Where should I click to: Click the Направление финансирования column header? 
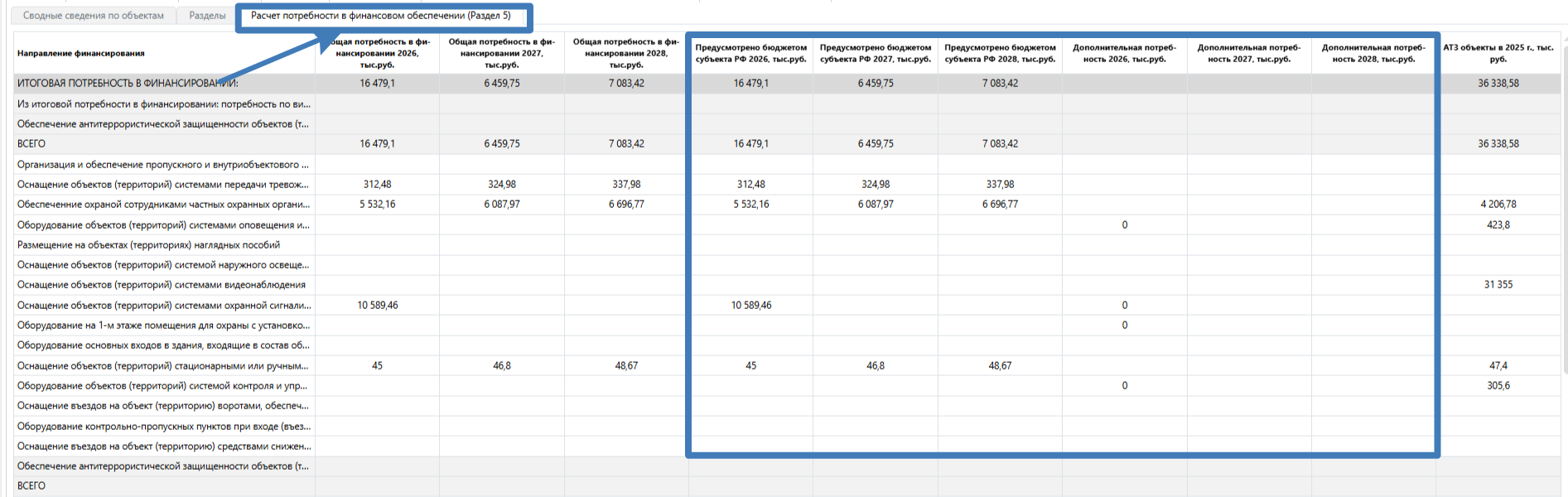(81, 53)
